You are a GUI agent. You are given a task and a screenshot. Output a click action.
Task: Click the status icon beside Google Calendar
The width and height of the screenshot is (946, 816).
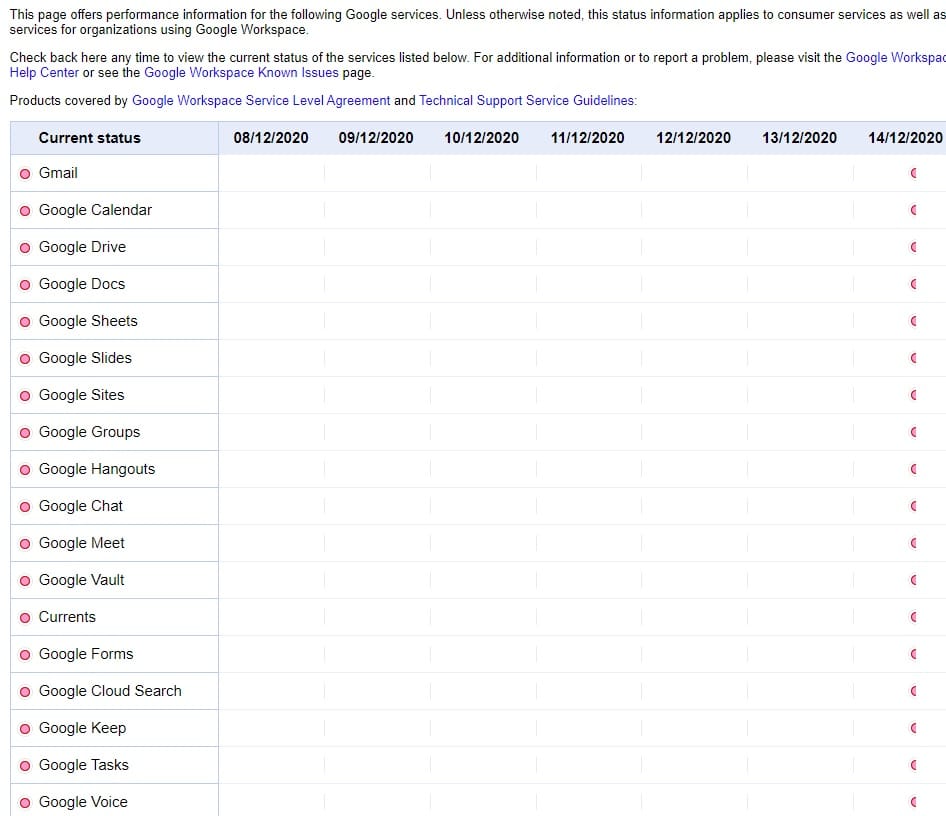tap(25, 211)
